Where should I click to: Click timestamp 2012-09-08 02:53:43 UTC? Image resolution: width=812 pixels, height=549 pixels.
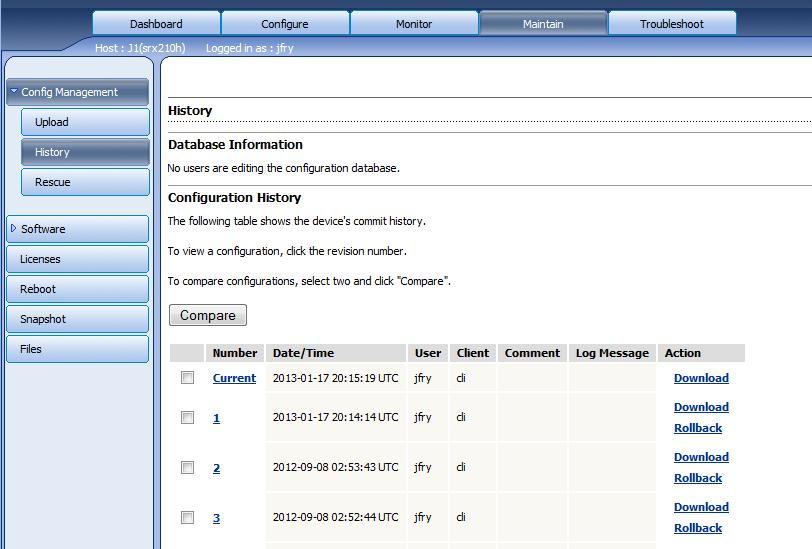336,467
